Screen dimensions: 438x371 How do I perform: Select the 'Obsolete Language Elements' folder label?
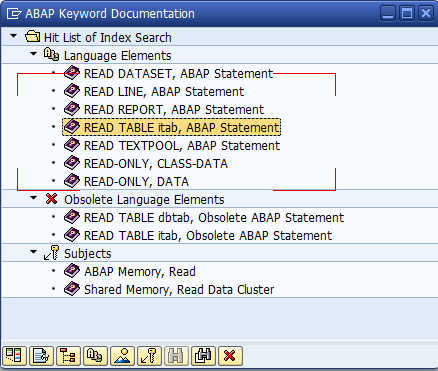(144, 200)
